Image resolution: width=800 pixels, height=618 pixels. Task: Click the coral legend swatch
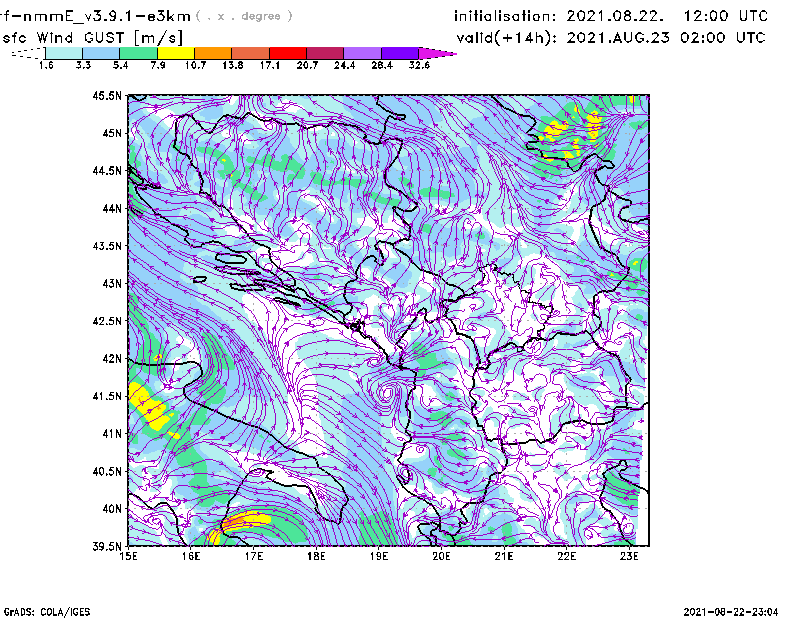click(251, 53)
